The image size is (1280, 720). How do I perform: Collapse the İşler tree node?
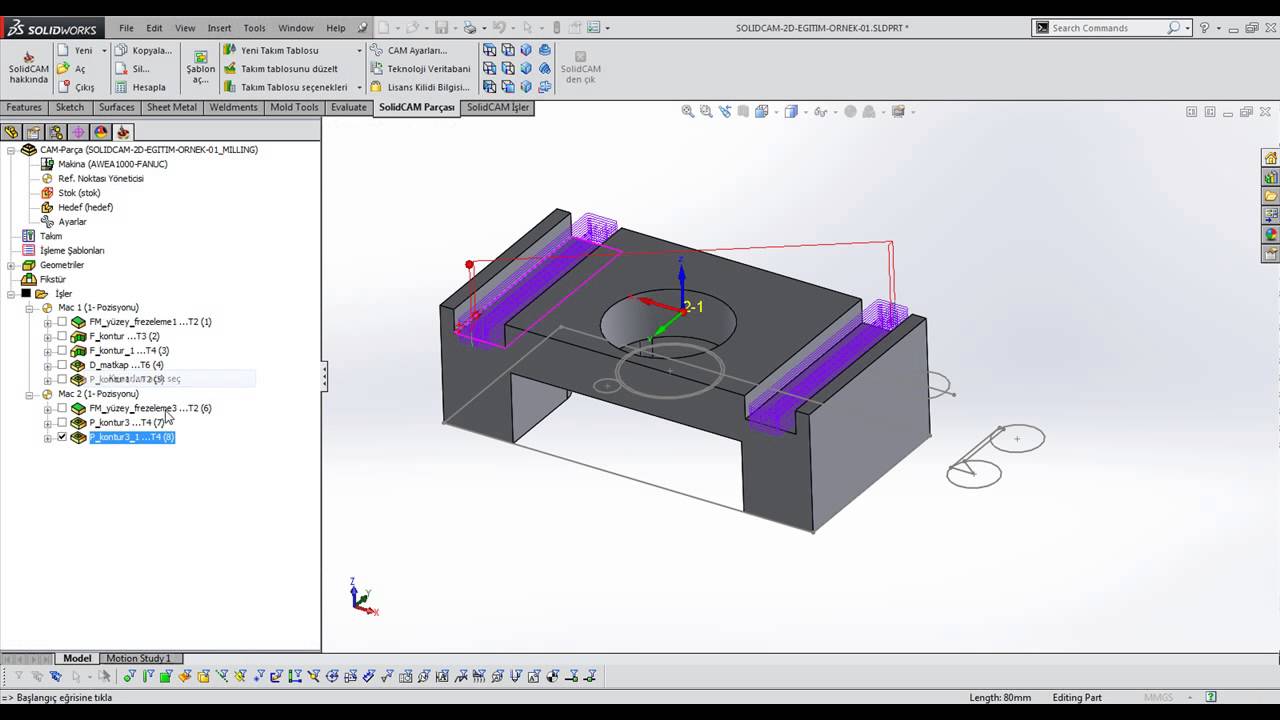click(11, 294)
